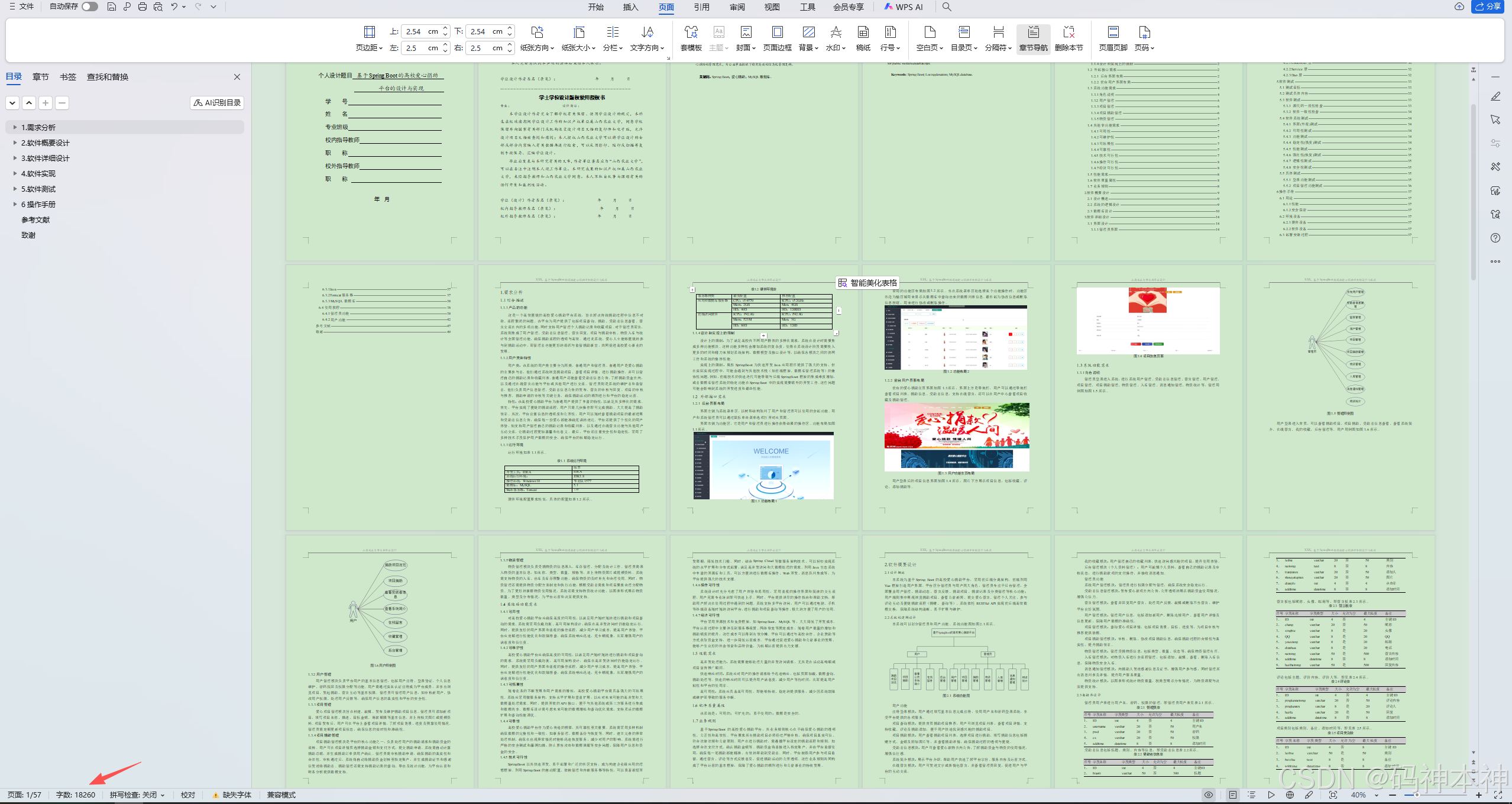Click the 章节导航 chapter navigation icon
The image size is (1512, 804).
[x=1033, y=32]
